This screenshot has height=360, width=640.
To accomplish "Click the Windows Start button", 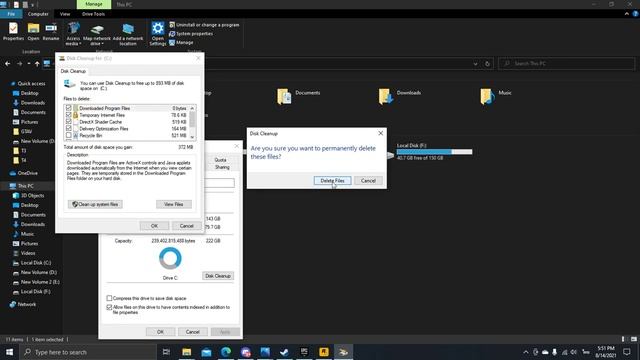I will click(x=9, y=352).
